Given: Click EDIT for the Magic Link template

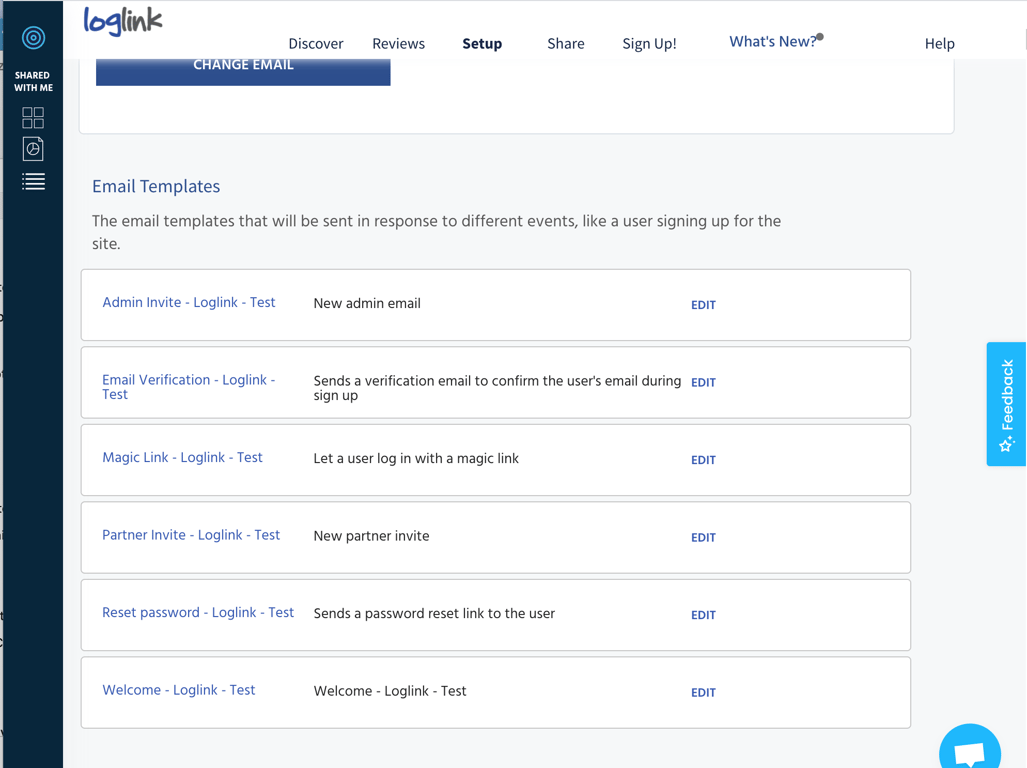Looking at the screenshot, I should pyautogui.click(x=703, y=460).
